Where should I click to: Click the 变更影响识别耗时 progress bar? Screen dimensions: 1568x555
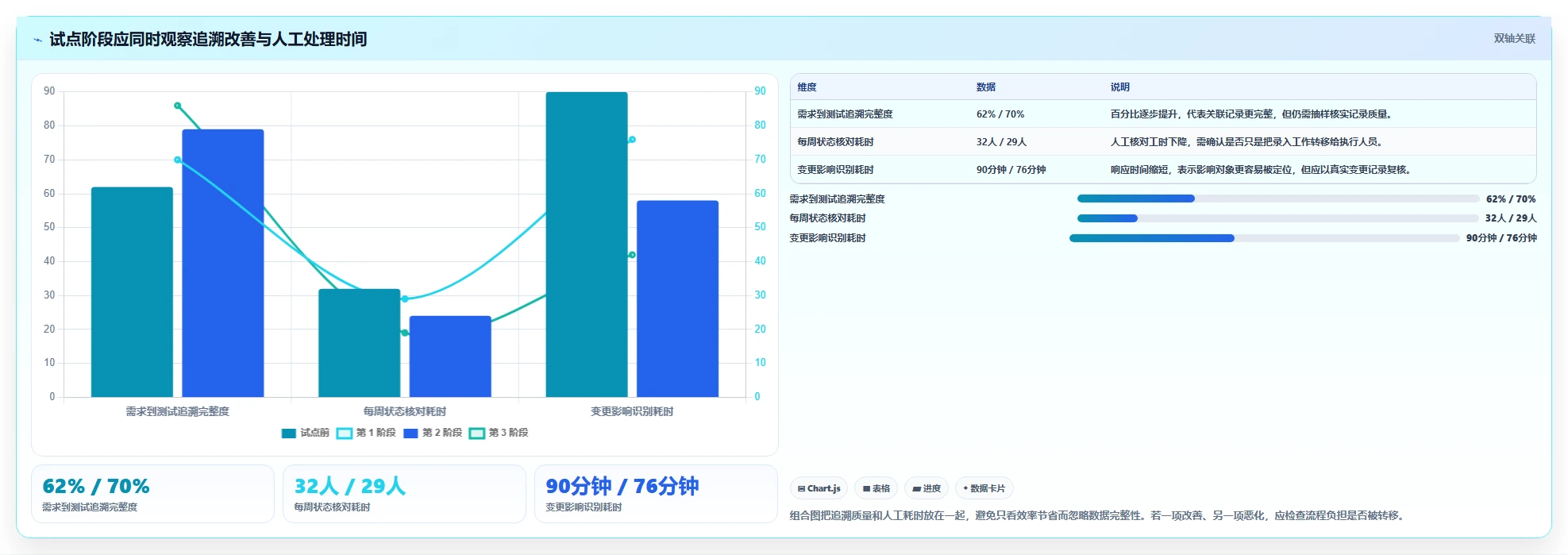pyautogui.click(x=1265, y=238)
